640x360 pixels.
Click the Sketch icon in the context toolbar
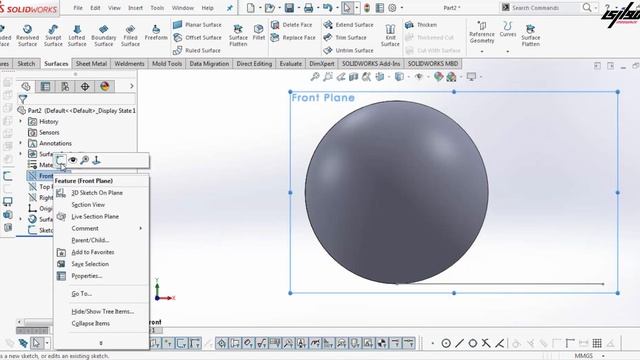(x=60, y=160)
